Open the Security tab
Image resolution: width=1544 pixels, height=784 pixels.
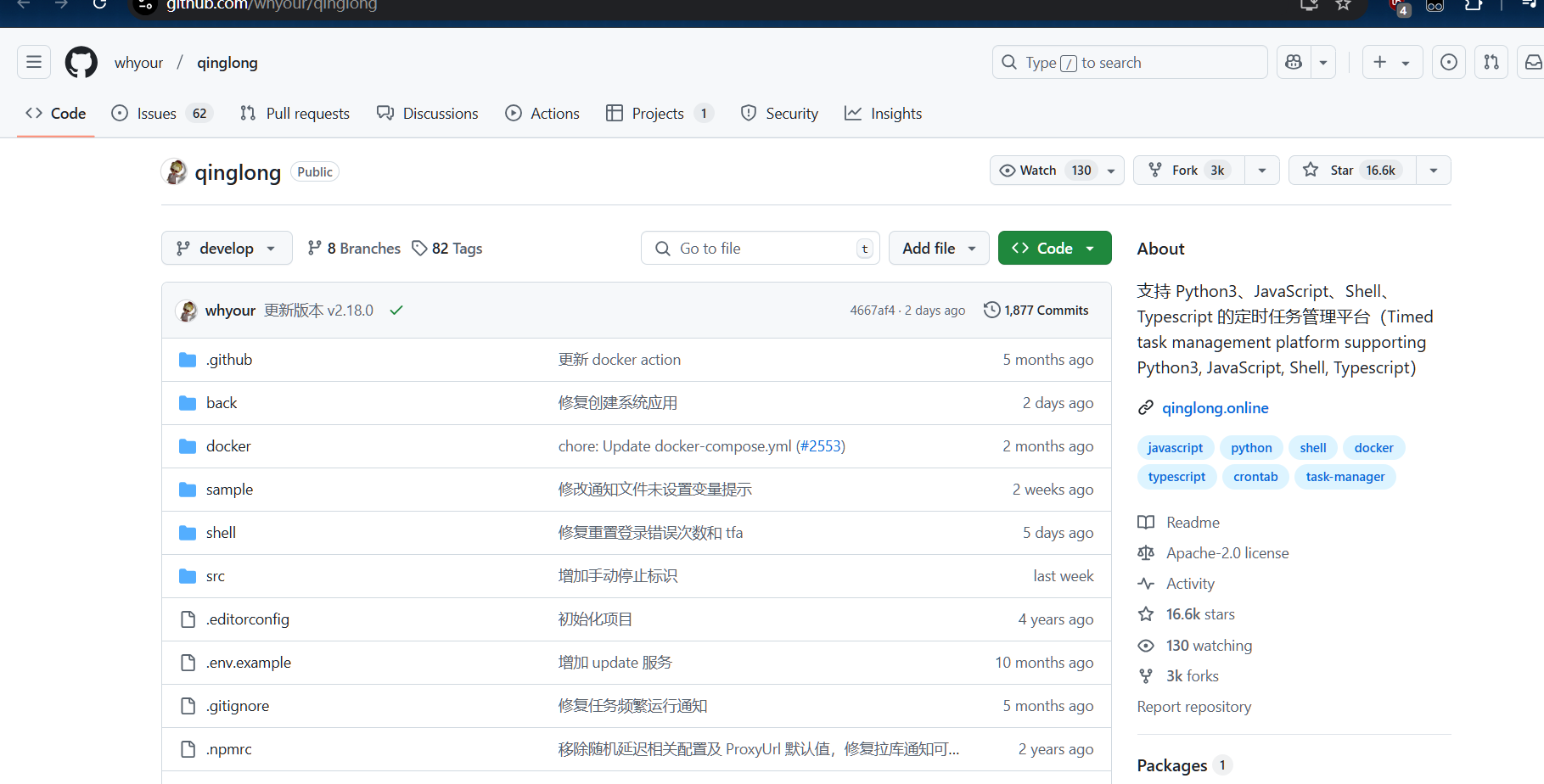point(779,114)
